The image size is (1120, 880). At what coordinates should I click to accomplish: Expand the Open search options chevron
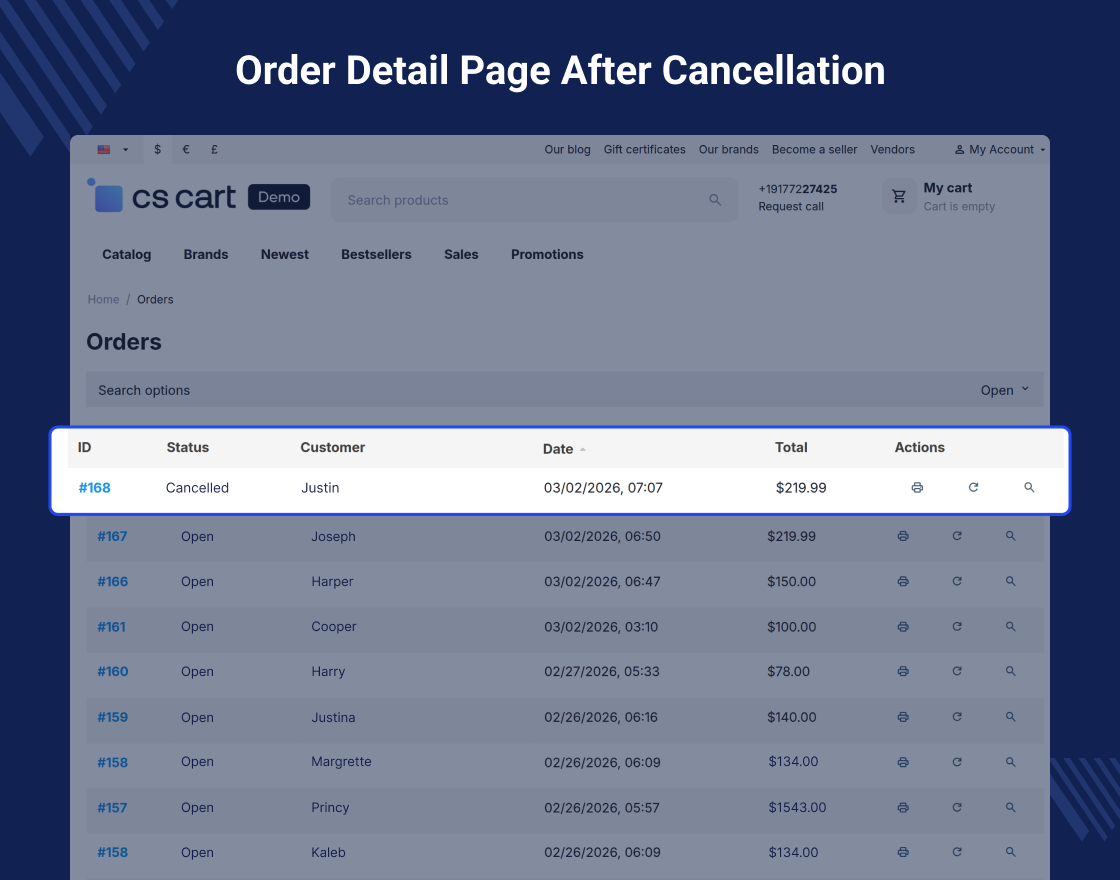click(1025, 389)
